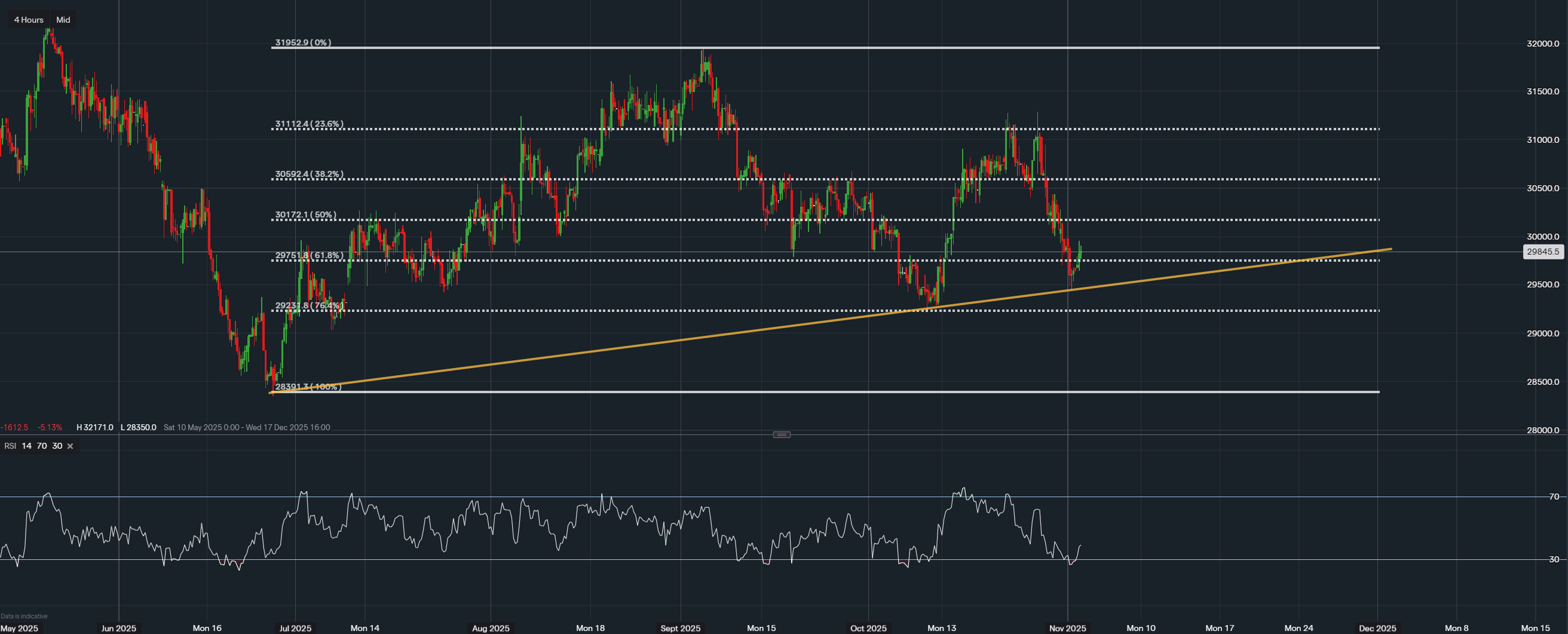Click the panel resize handle above the RSI pane
This screenshot has width=1568, height=634.
(x=781, y=434)
